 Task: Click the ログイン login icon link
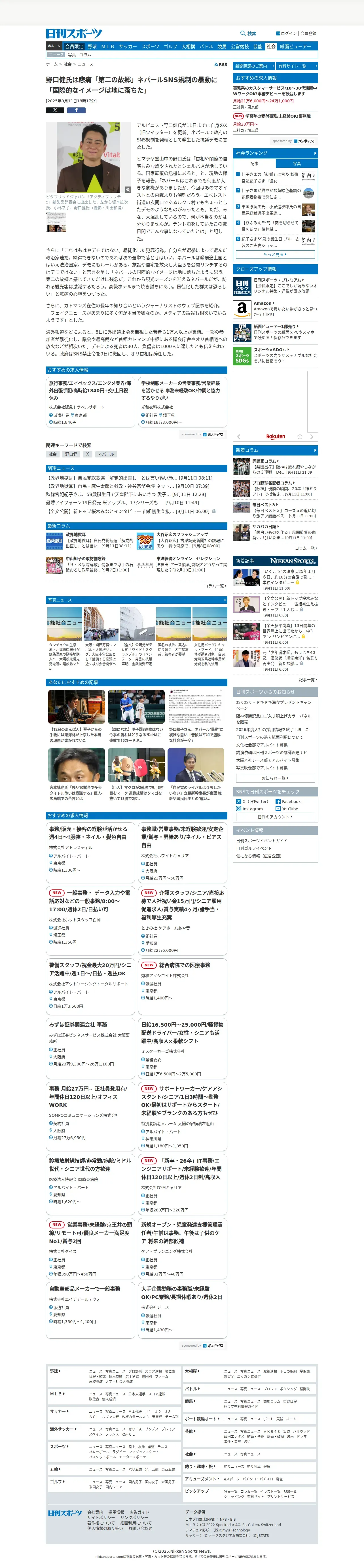286,33
